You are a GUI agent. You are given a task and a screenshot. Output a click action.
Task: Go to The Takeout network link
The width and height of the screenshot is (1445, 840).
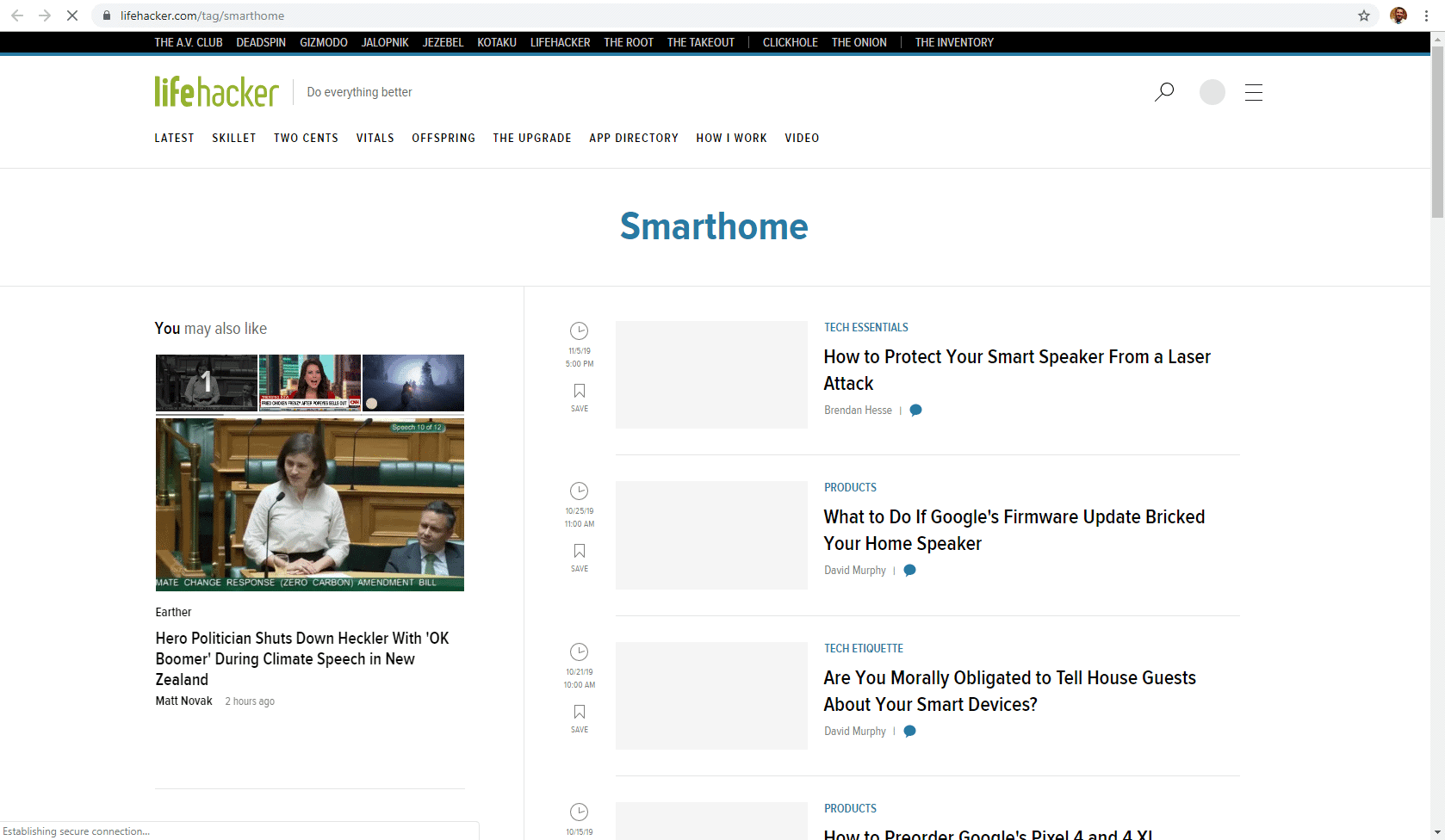click(x=701, y=42)
